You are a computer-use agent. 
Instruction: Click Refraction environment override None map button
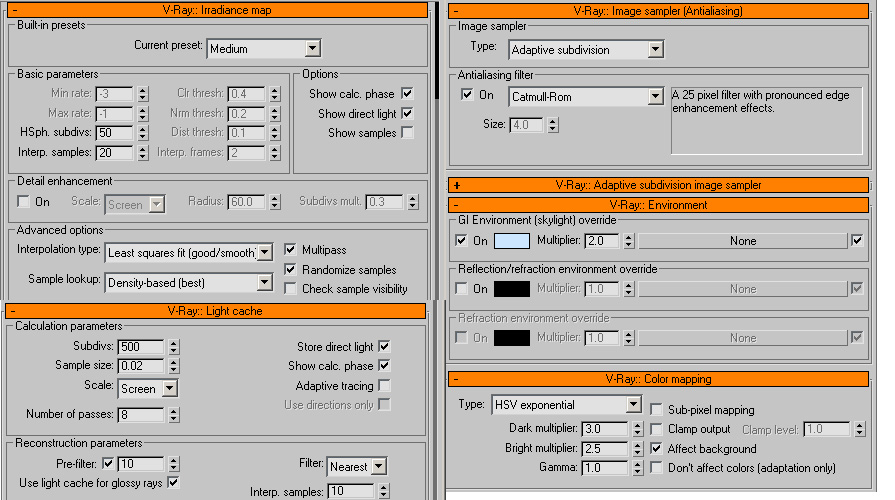pos(743,338)
